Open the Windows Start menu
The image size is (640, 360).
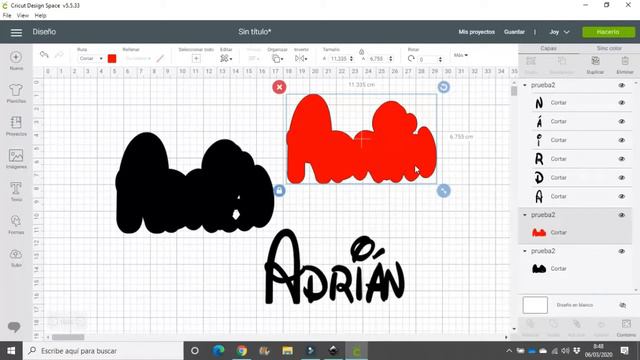coord(11,351)
